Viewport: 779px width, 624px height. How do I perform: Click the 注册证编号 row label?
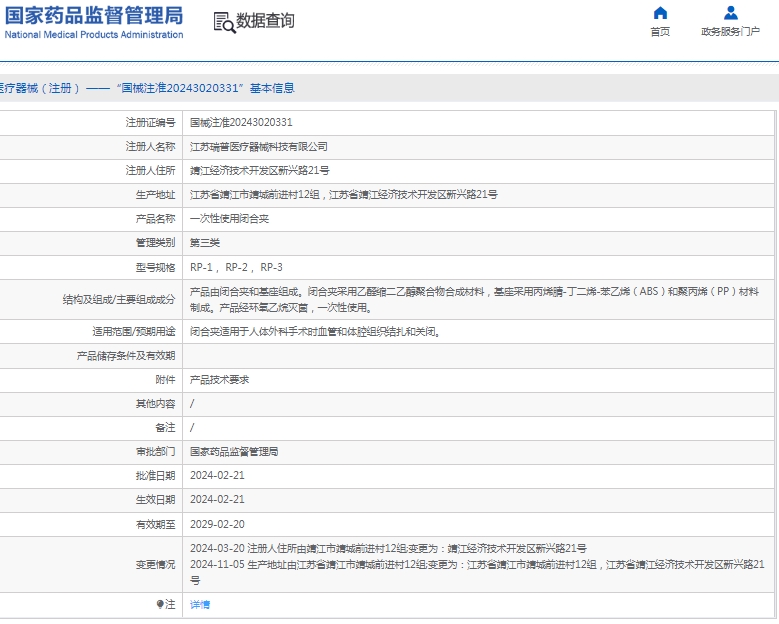pos(151,122)
